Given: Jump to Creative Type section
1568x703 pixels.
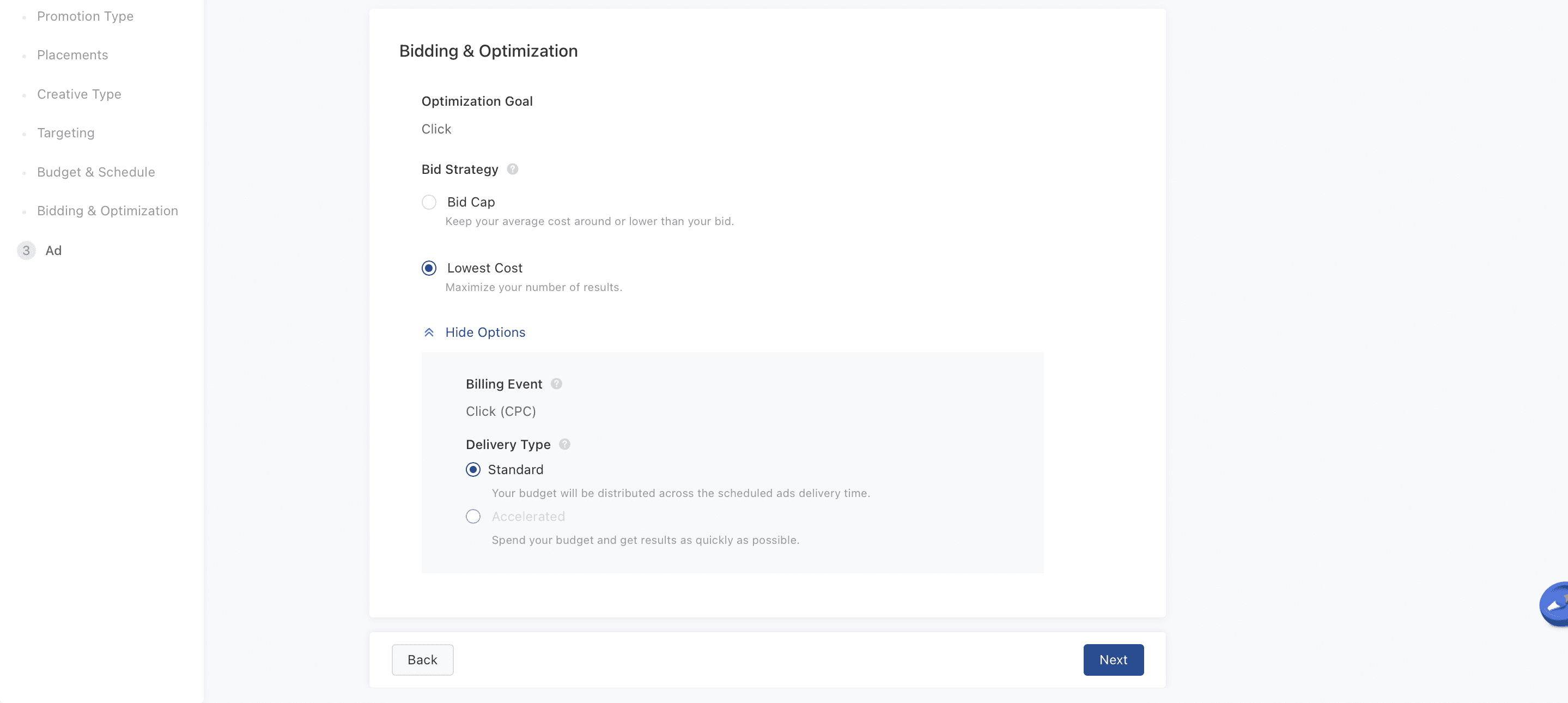Looking at the screenshot, I should (x=79, y=94).
